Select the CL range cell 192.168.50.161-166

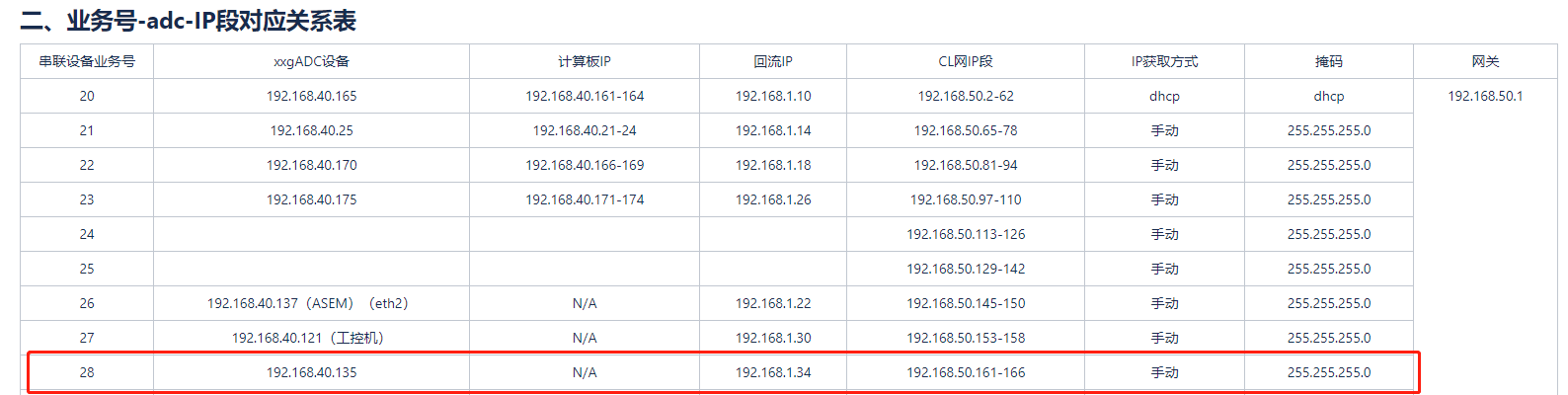coord(966,372)
